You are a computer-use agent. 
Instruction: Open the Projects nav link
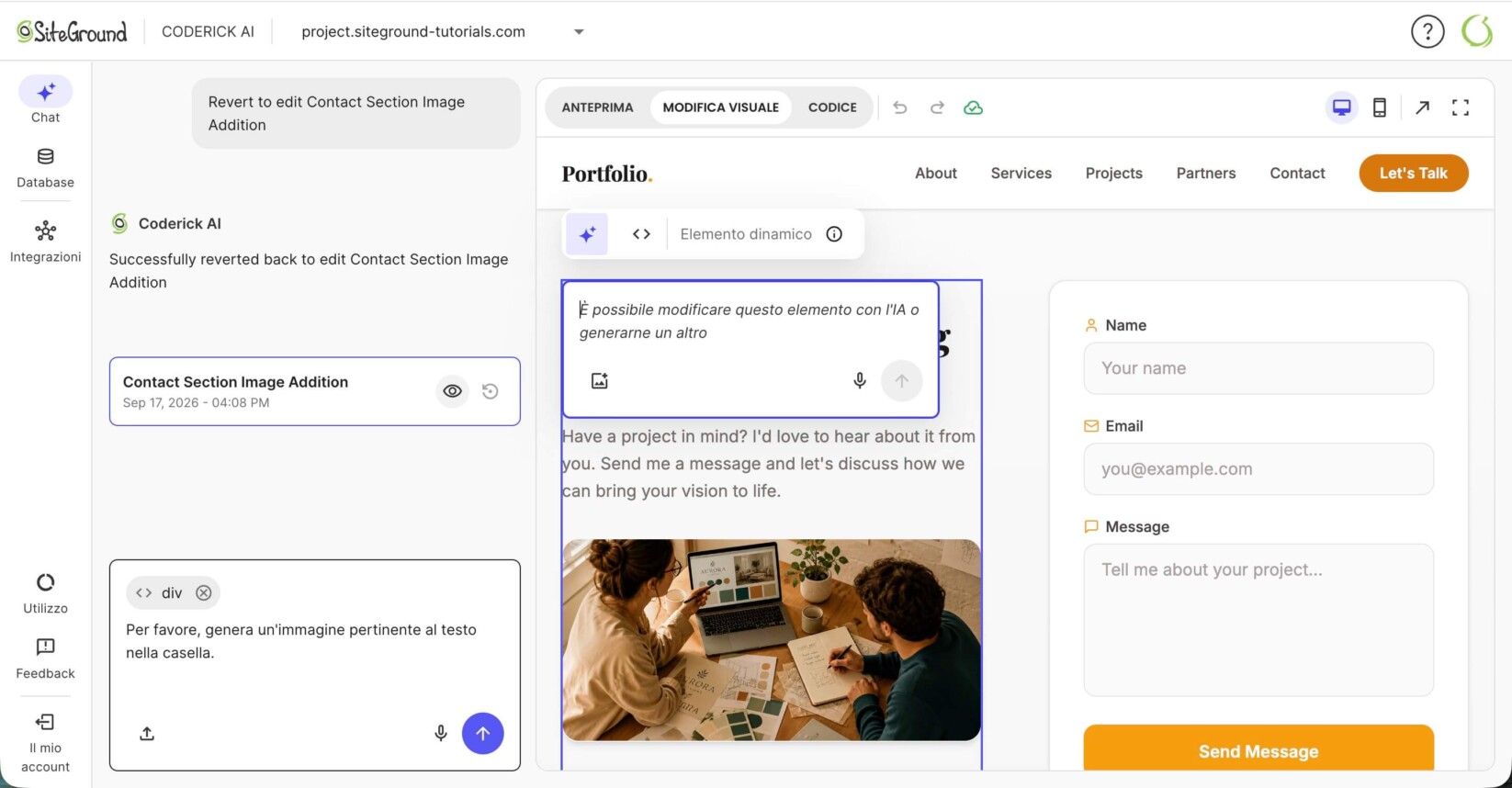coord(1114,174)
